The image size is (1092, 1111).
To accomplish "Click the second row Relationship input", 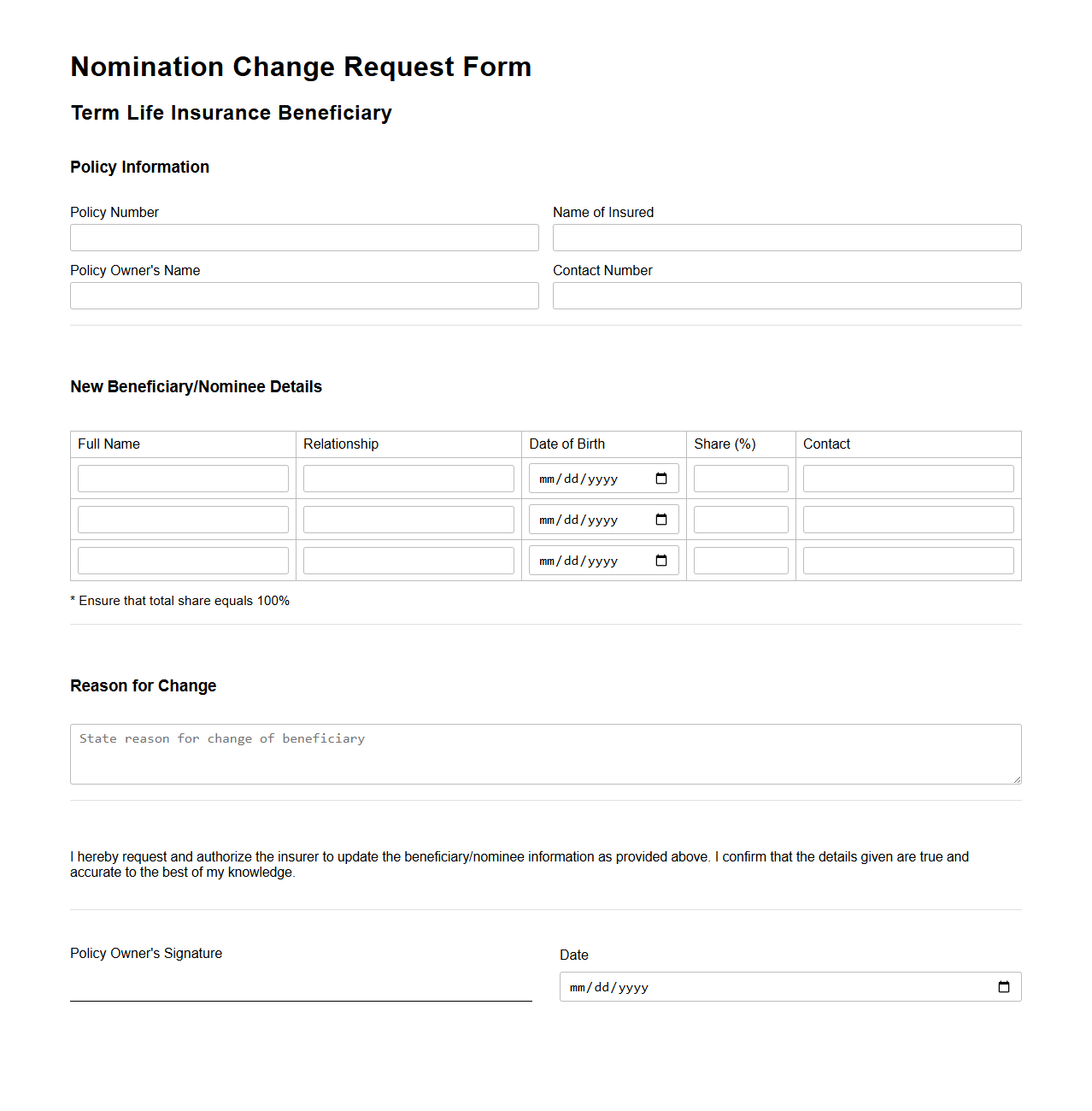I will tap(408, 519).
